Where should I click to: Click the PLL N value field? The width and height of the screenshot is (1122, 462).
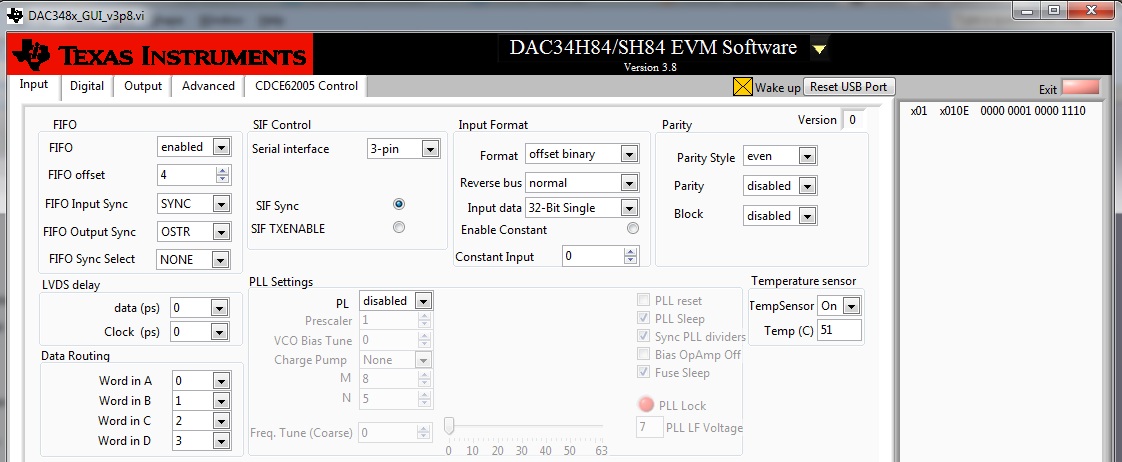click(389, 398)
